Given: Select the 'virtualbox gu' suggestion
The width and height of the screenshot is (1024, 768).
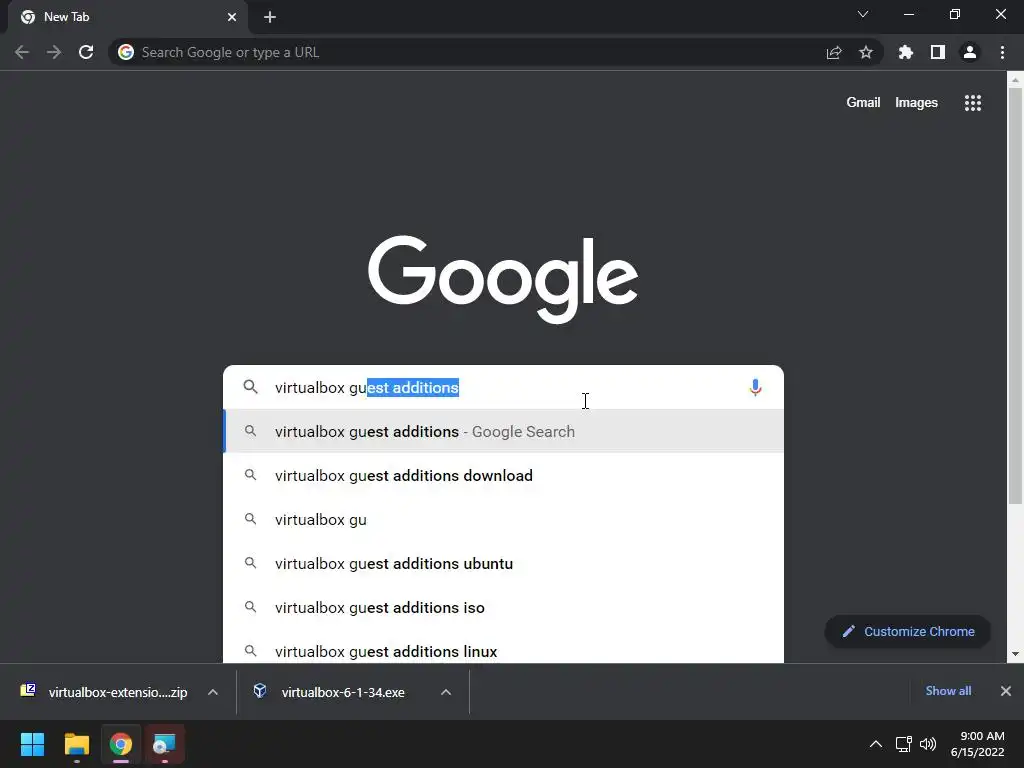Looking at the screenshot, I should point(504,520).
